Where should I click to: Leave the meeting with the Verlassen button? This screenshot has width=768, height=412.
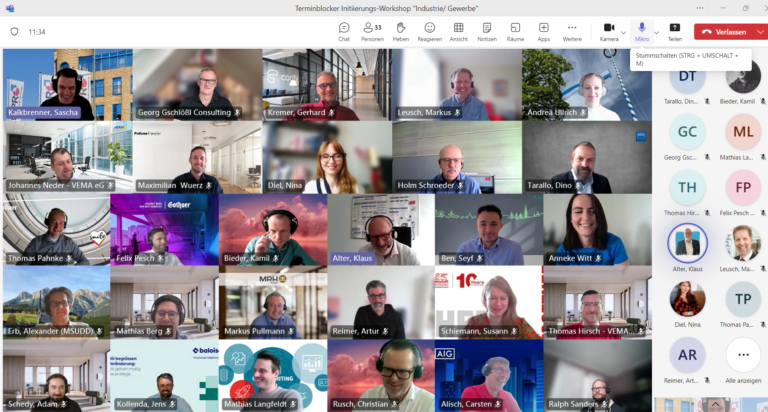724,32
